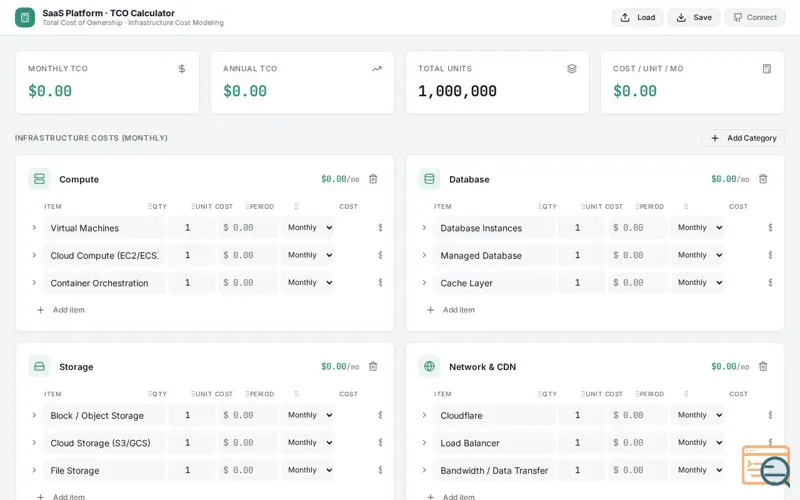The image size is (800, 500).
Task: Click the Total Units value 1,000,000
Action: click(457, 91)
